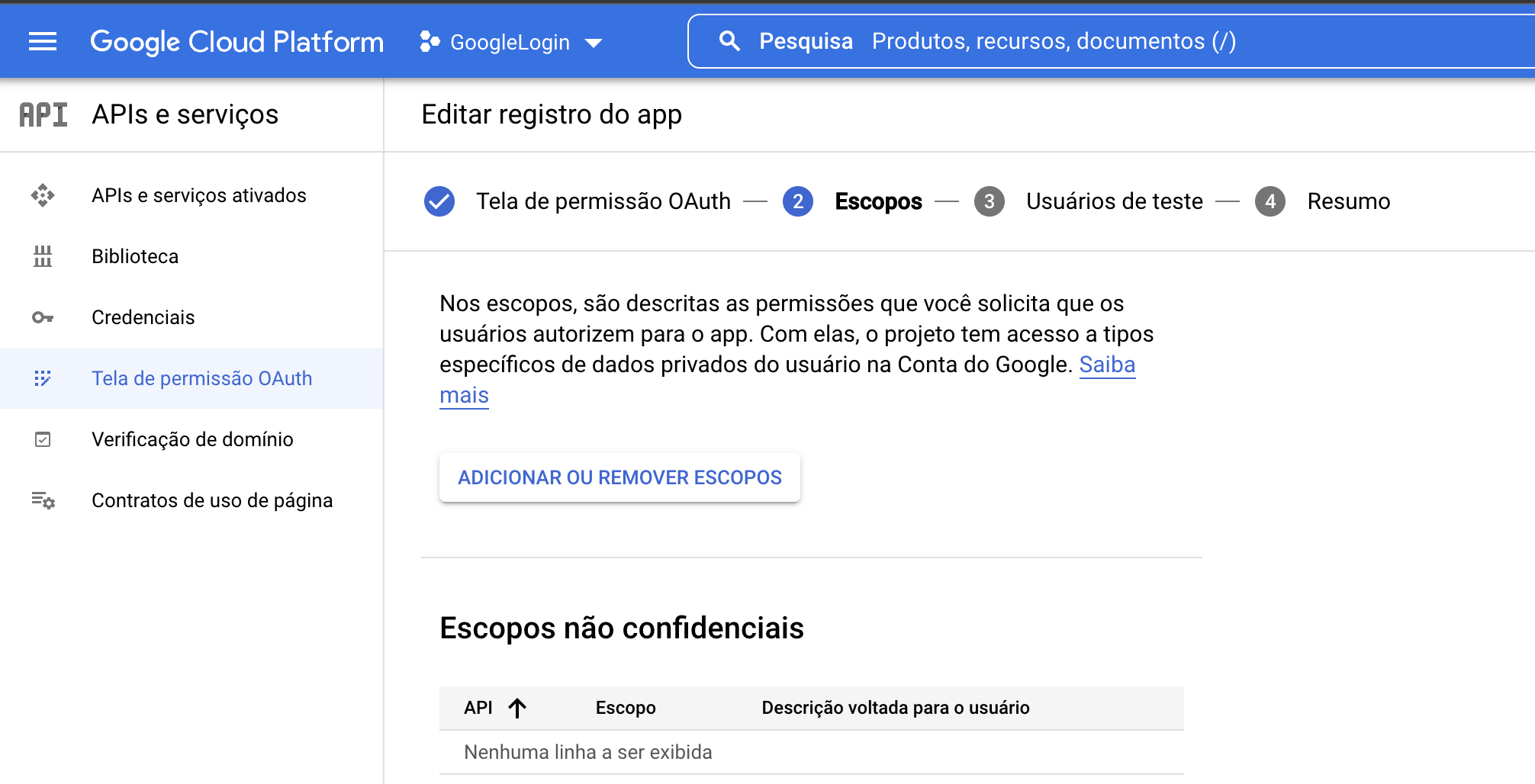The height and width of the screenshot is (784, 1535).
Task: Click the Contratos de uso de página icon
Action: point(43,500)
